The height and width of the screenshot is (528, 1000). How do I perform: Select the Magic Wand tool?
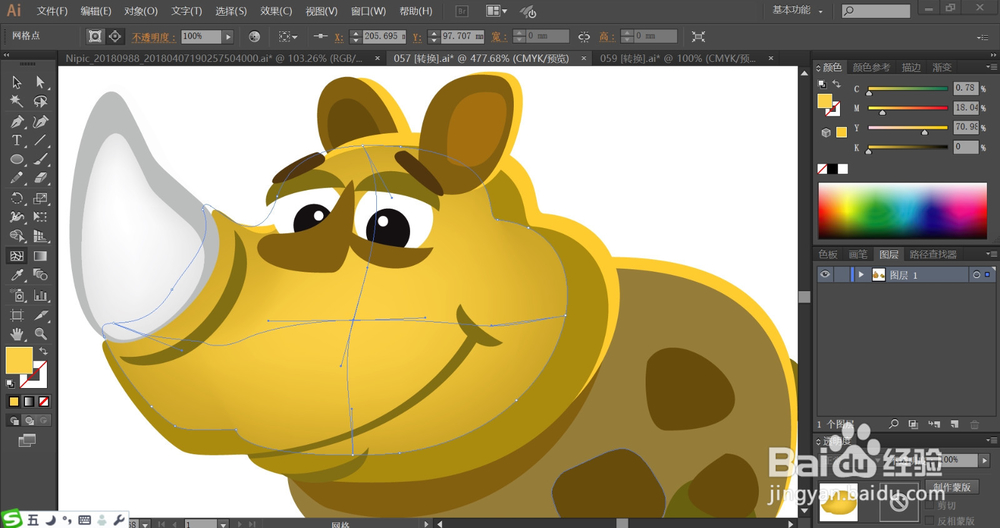(x=17, y=101)
